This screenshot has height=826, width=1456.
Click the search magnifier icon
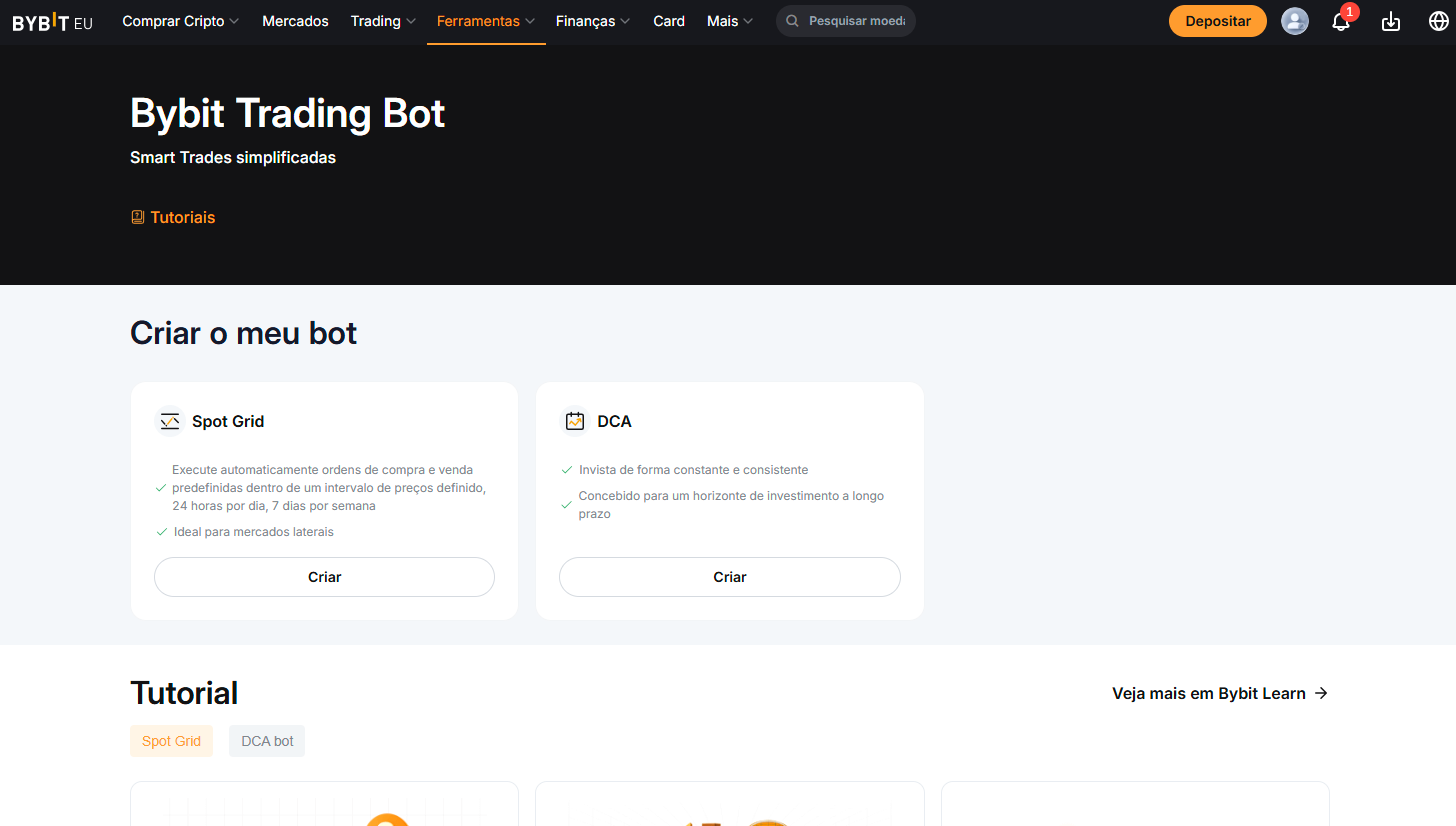coord(792,21)
